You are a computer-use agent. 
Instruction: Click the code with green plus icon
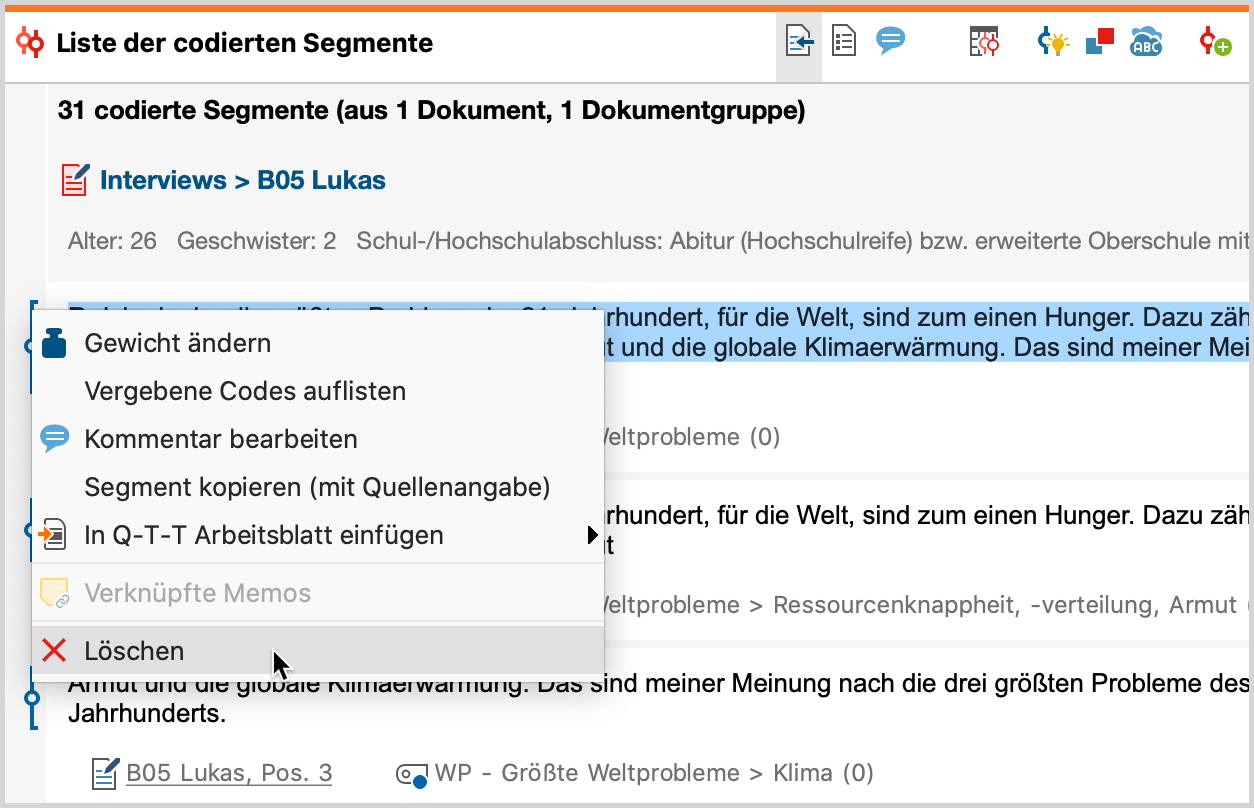(1215, 42)
